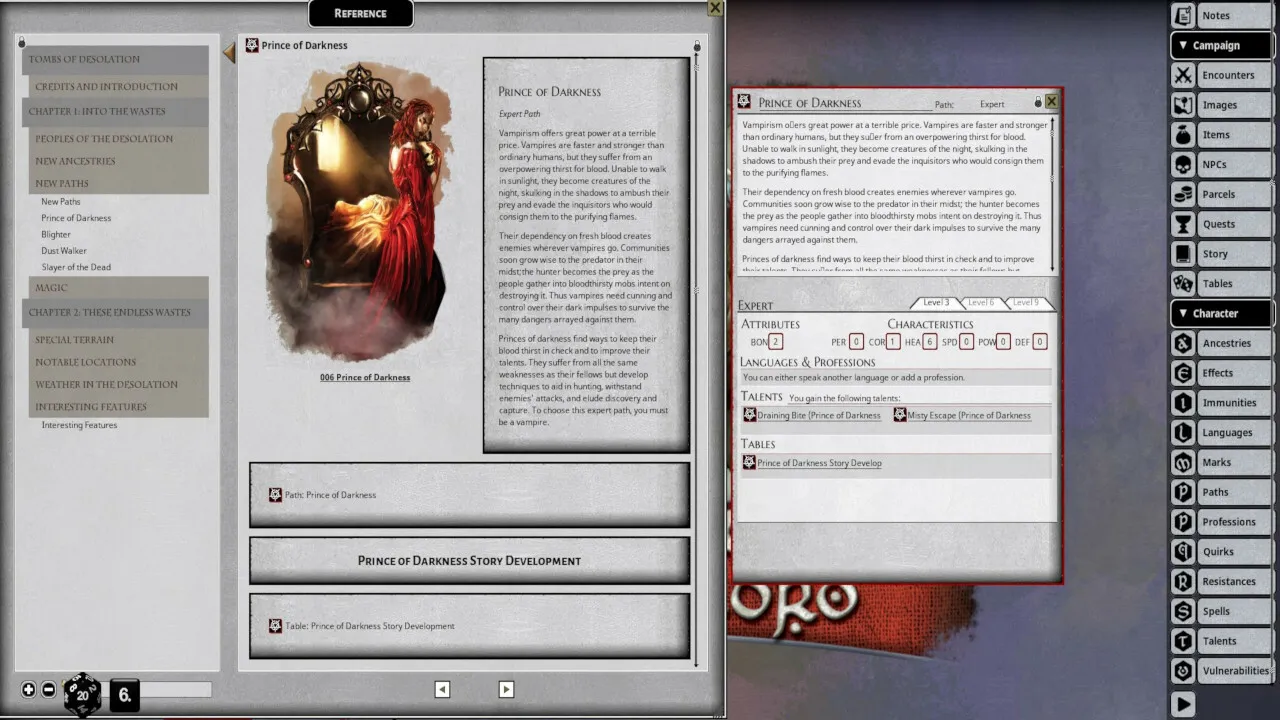
Task: Select Interesting Features page in index
Action: [x=79, y=425]
